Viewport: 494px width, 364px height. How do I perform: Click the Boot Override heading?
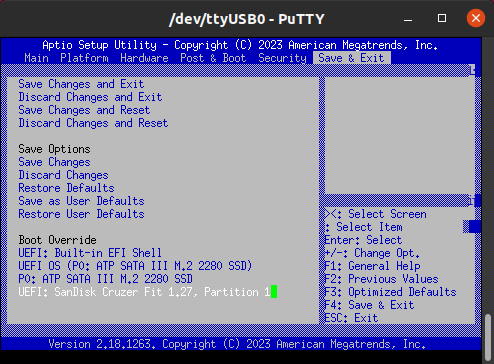click(57, 240)
